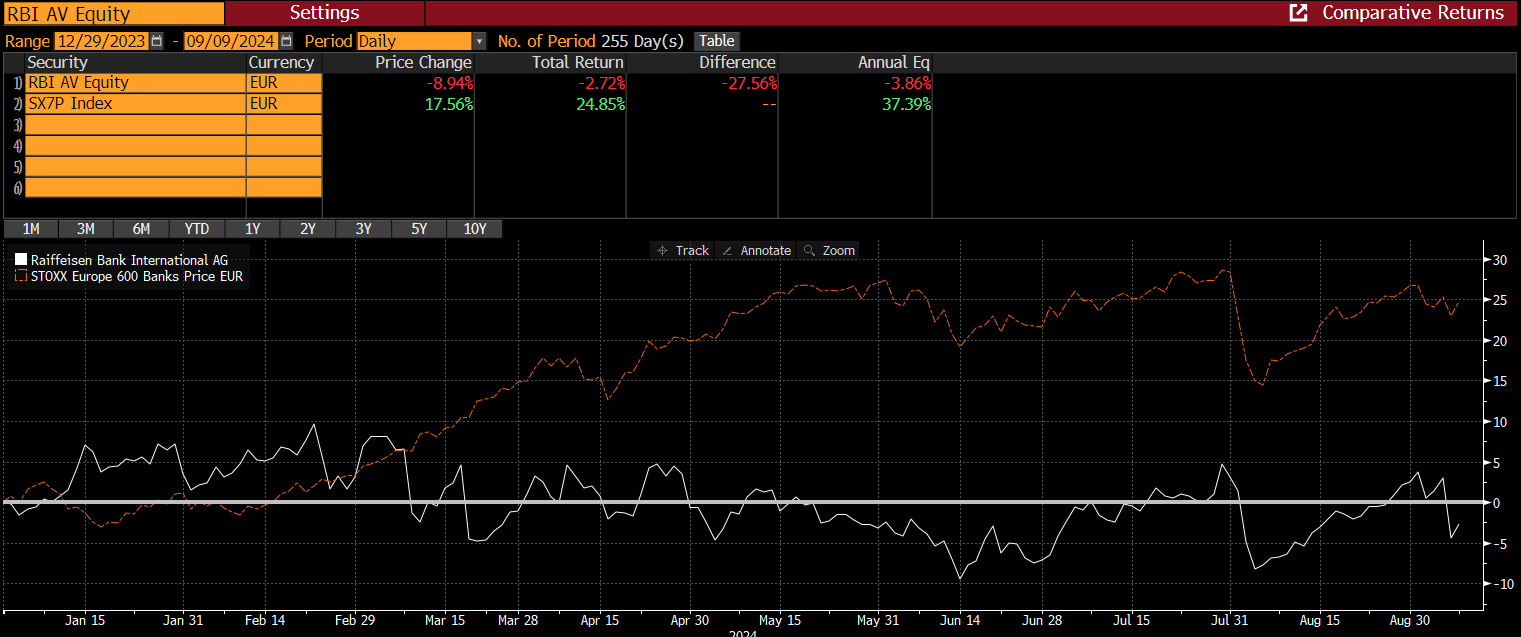The image size is (1521, 637).
Task: Click the EUR currency cell for RBI AV Equity
Action: tap(284, 83)
